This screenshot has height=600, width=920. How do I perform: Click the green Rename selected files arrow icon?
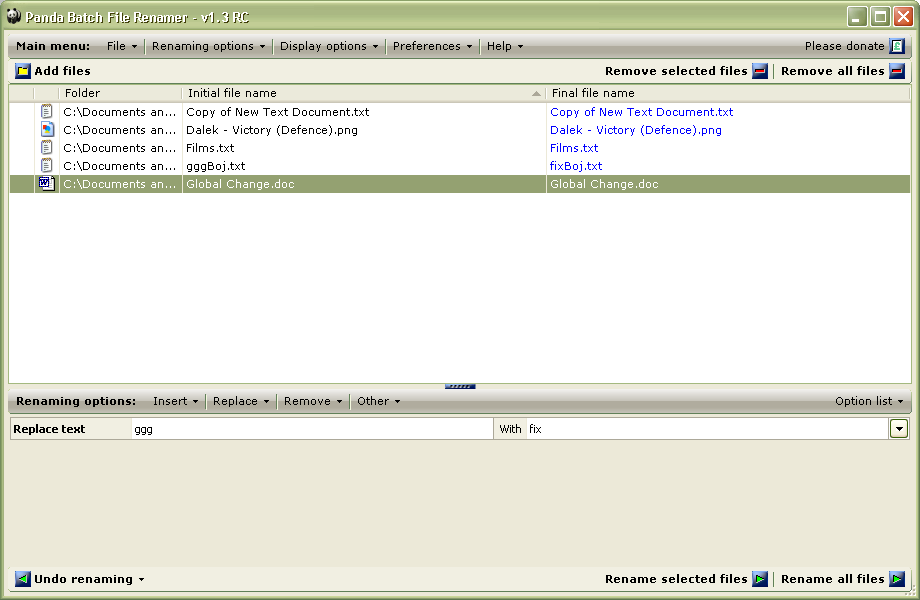pyautogui.click(x=760, y=579)
